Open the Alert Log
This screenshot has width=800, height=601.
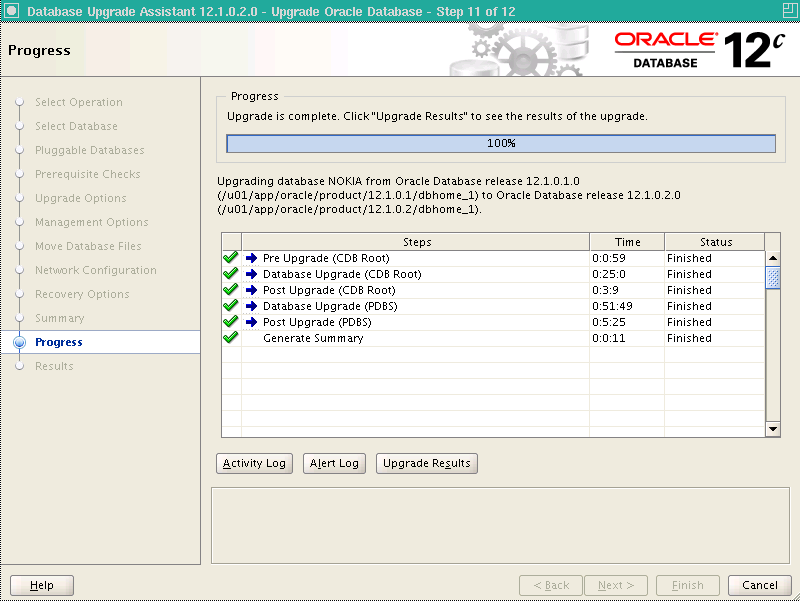(x=334, y=463)
